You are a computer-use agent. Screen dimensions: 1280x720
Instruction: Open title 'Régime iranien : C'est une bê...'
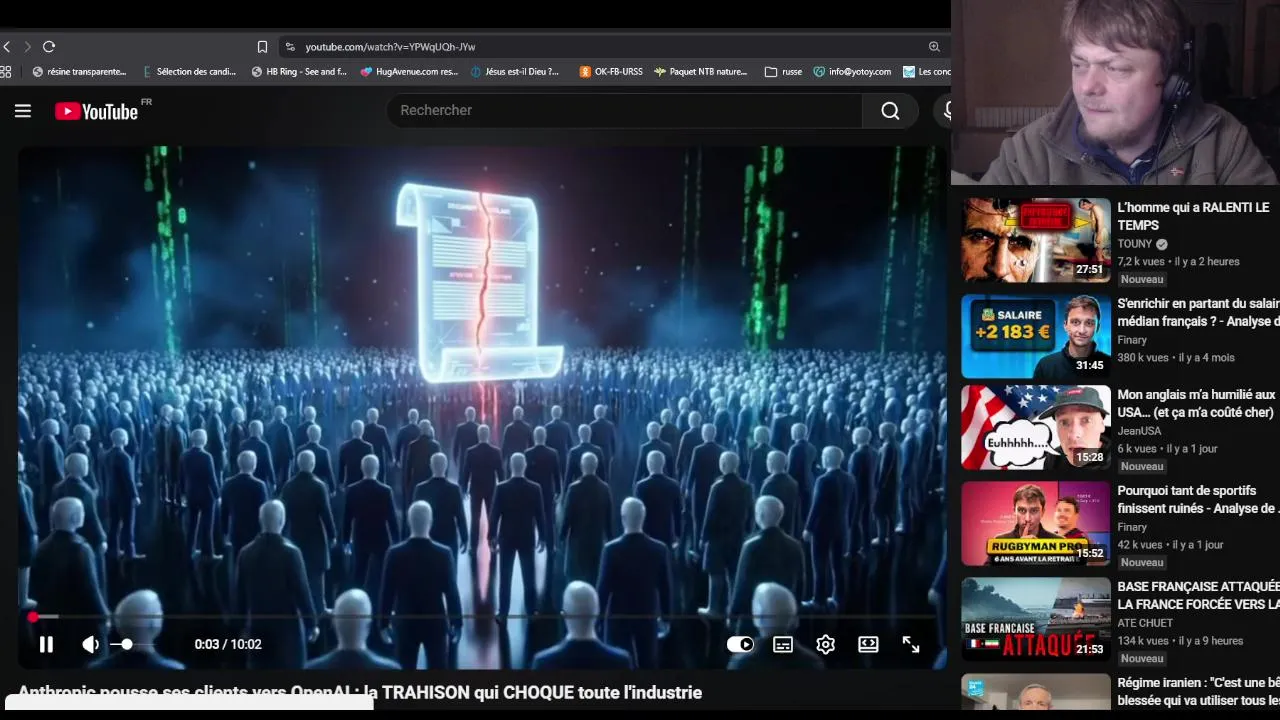(1198, 691)
